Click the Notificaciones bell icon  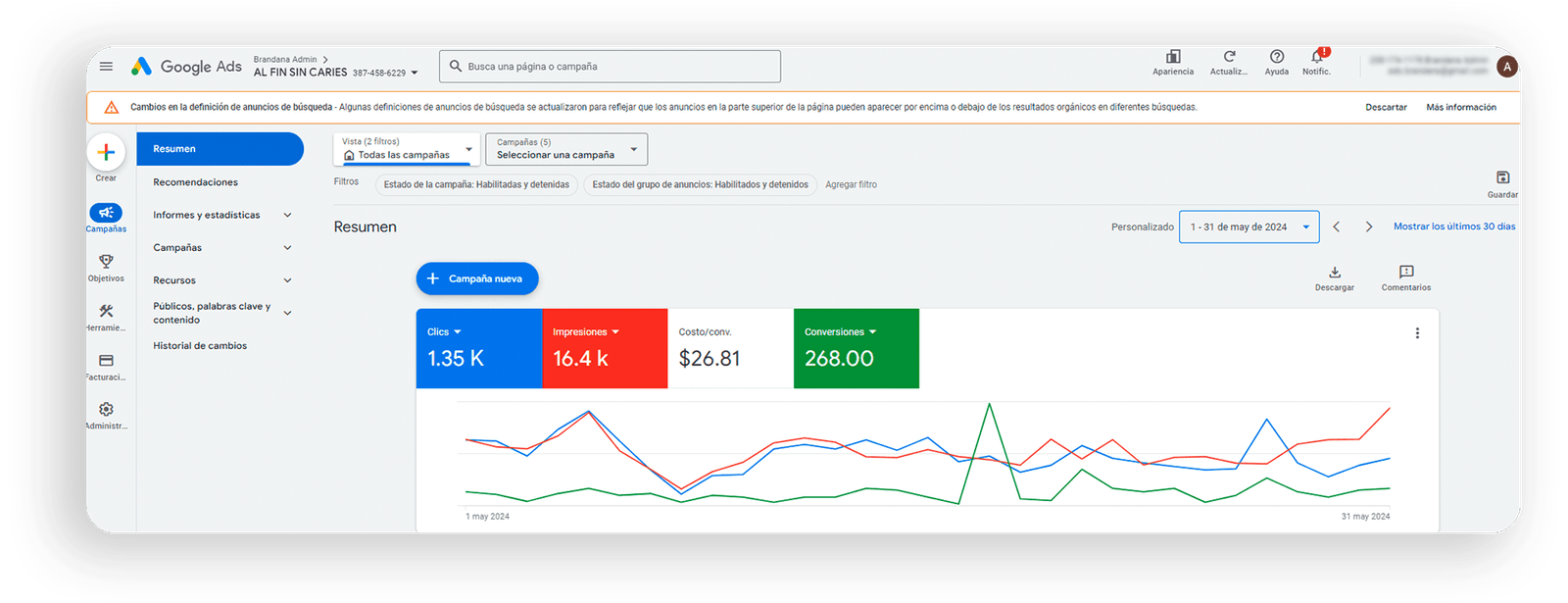[1316, 58]
